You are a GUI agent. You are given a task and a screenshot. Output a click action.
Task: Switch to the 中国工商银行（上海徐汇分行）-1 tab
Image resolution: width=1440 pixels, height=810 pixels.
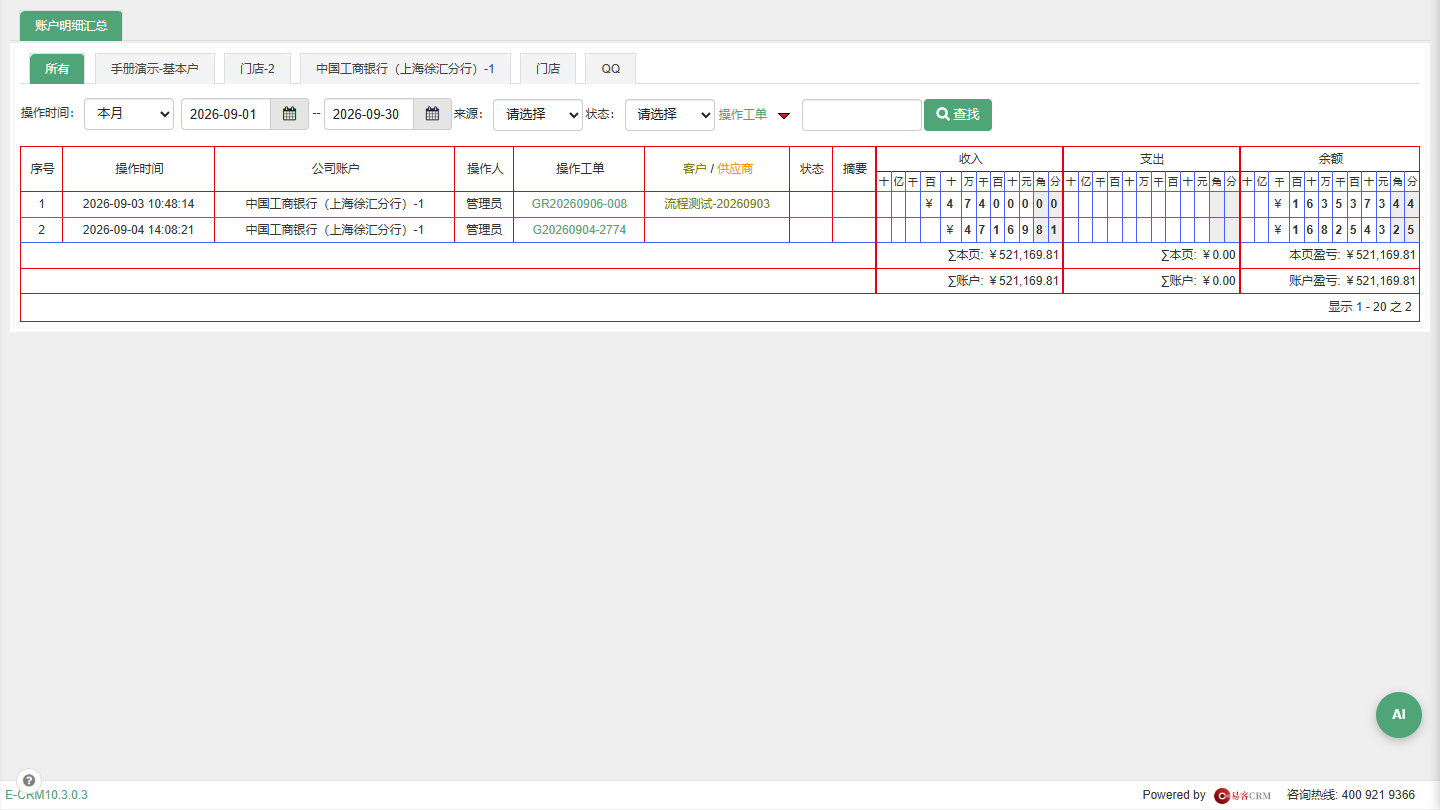[405, 69]
